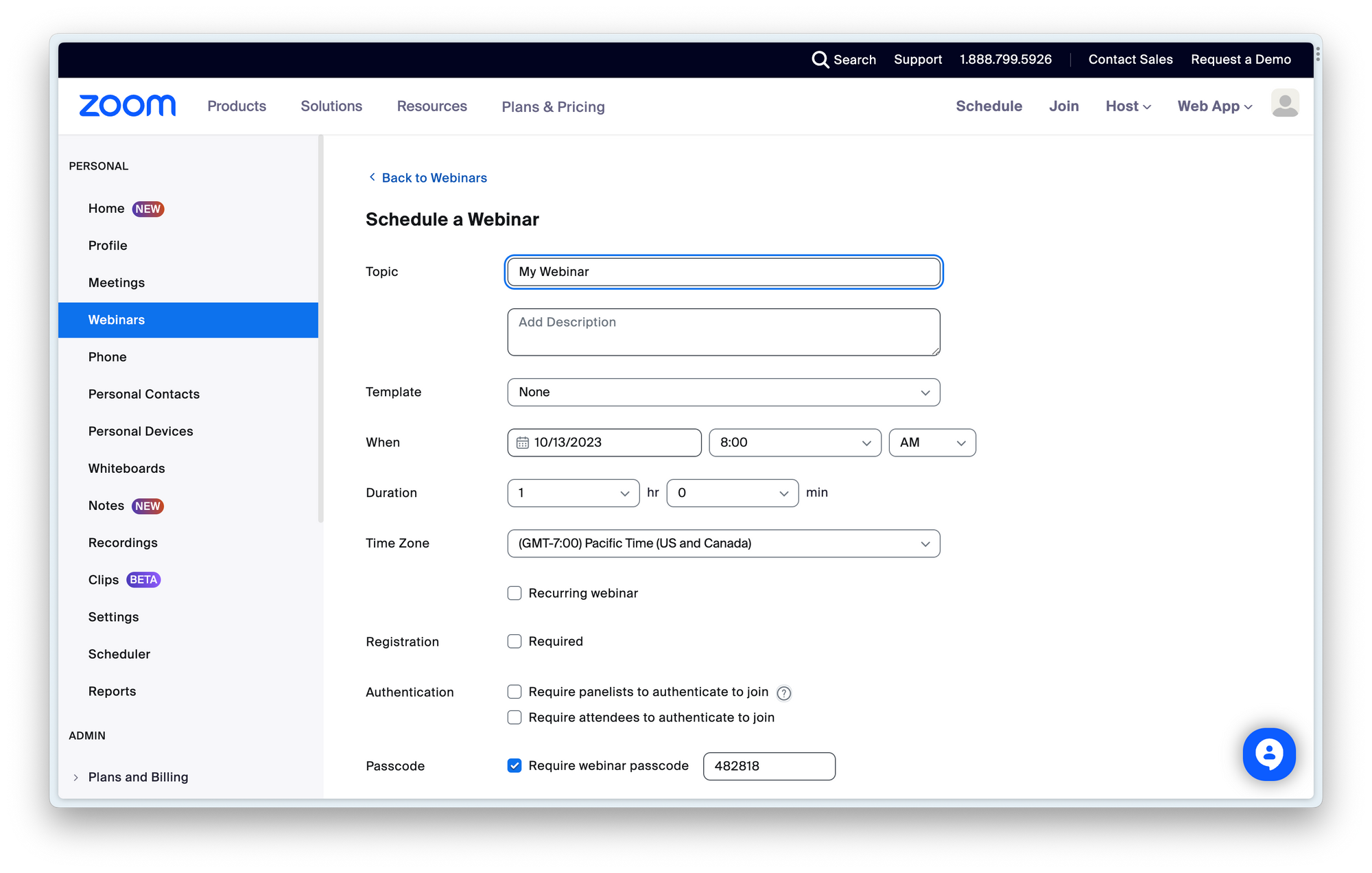This screenshot has width=1372, height=873.
Task: Click the Add Description text area
Action: click(724, 332)
